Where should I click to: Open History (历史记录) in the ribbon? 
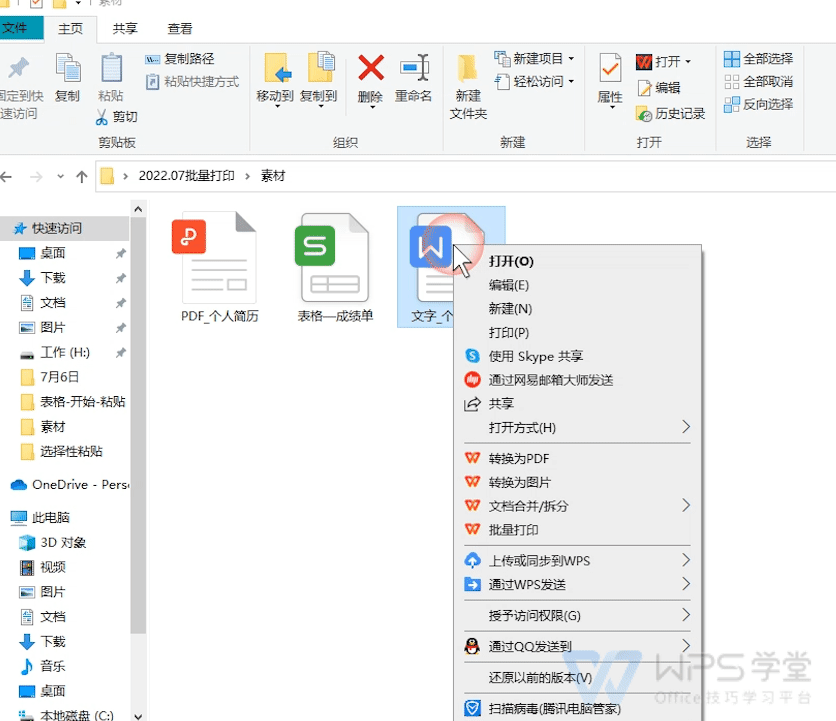coord(671,114)
